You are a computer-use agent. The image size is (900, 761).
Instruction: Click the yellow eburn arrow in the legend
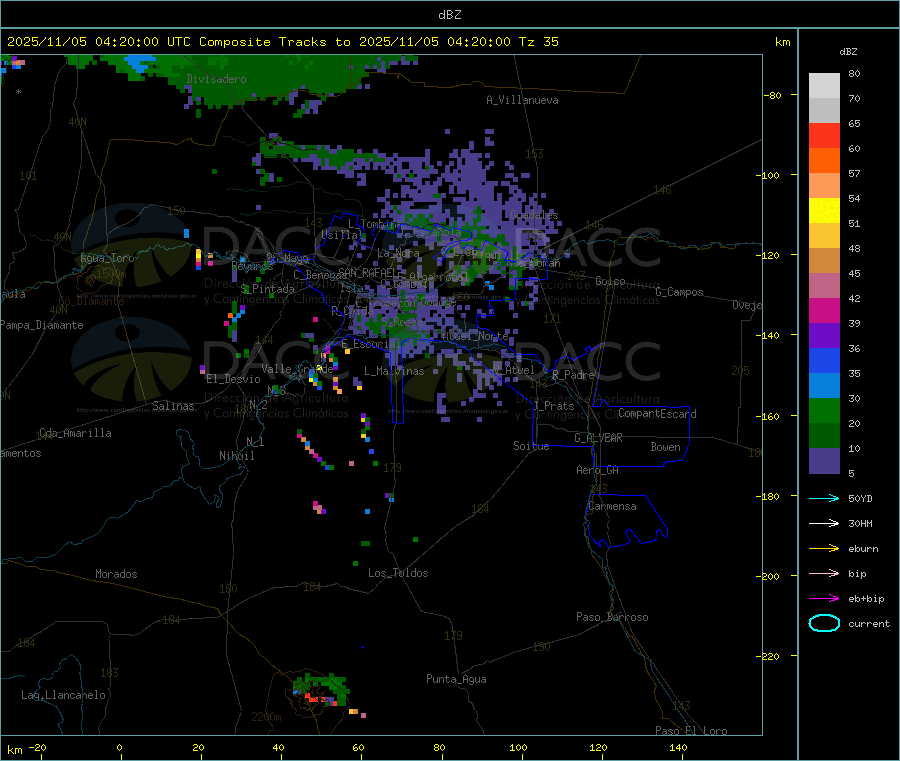coord(824,549)
